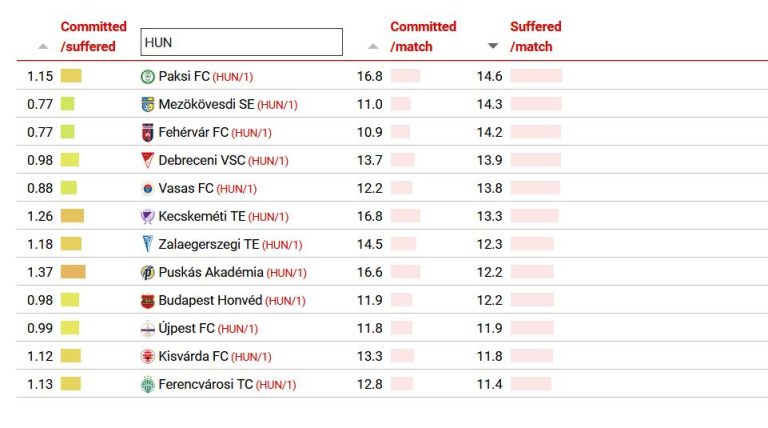768x428 pixels.
Task: Click the yellow-green ratio bar for Mezőkövesdi SE
Action: (68, 104)
